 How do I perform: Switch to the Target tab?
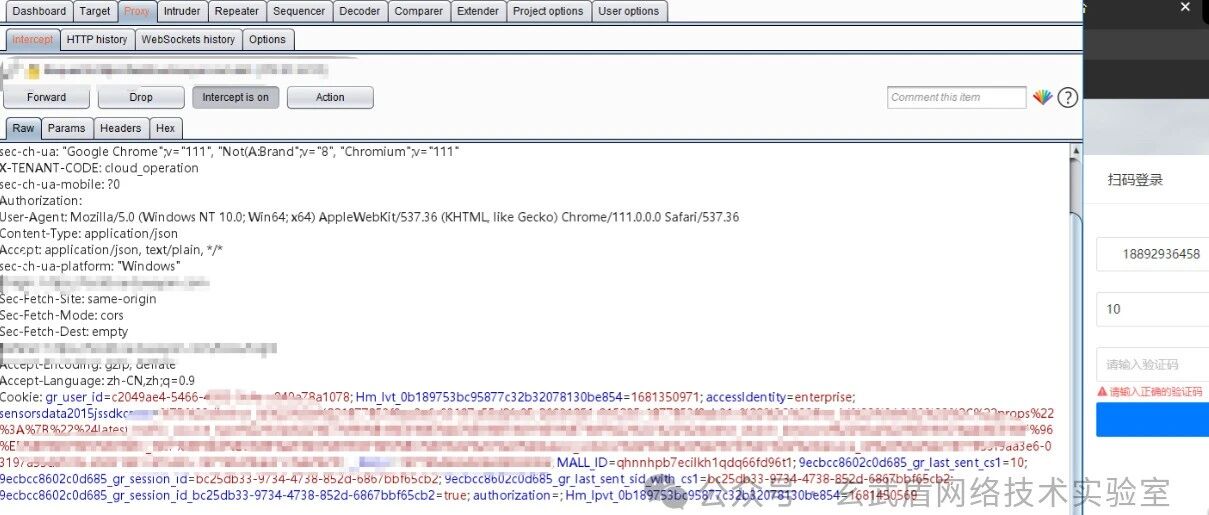tap(95, 11)
